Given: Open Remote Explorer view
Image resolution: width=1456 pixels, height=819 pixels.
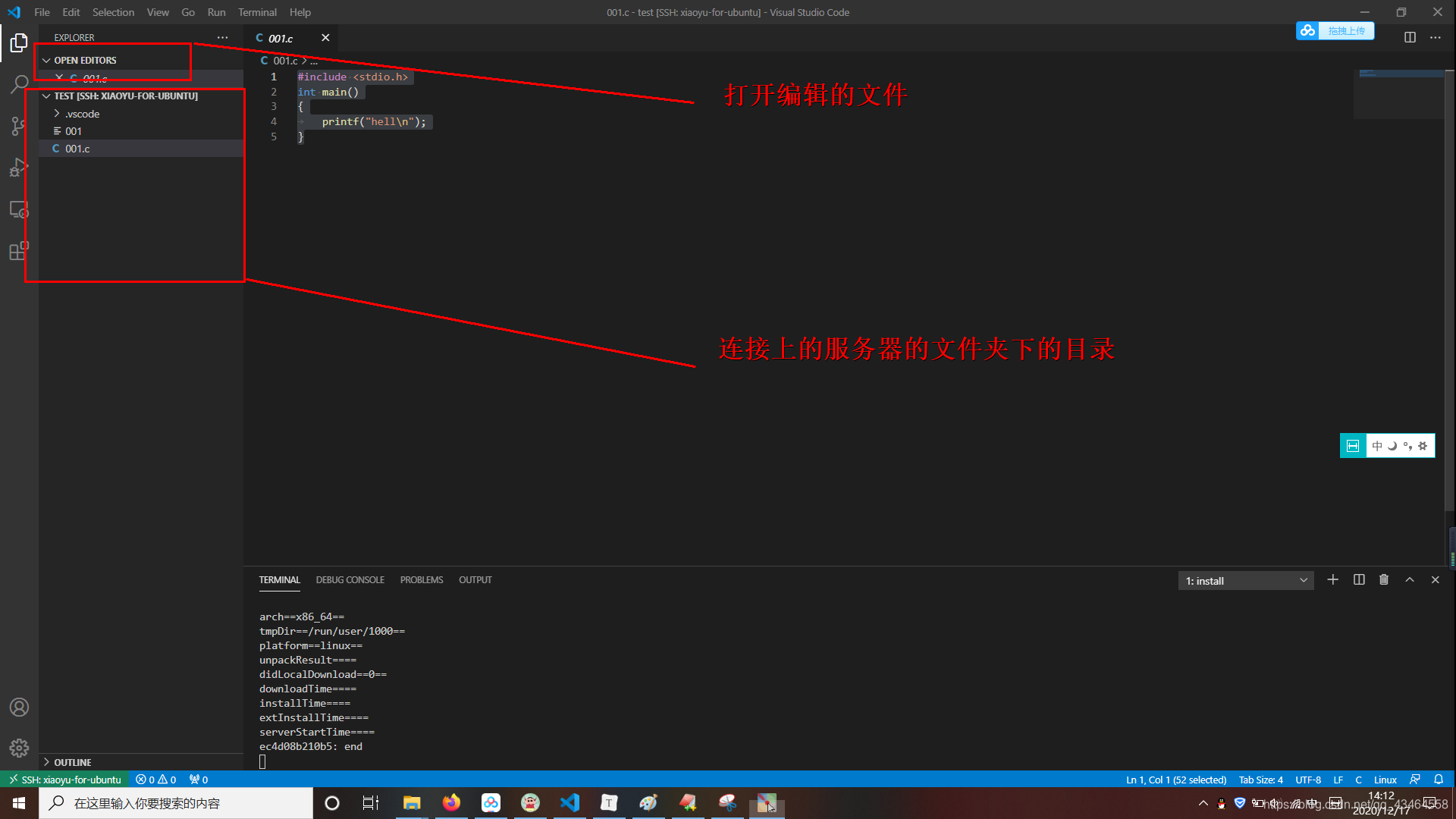Looking at the screenshot, I should click(19, 209).
